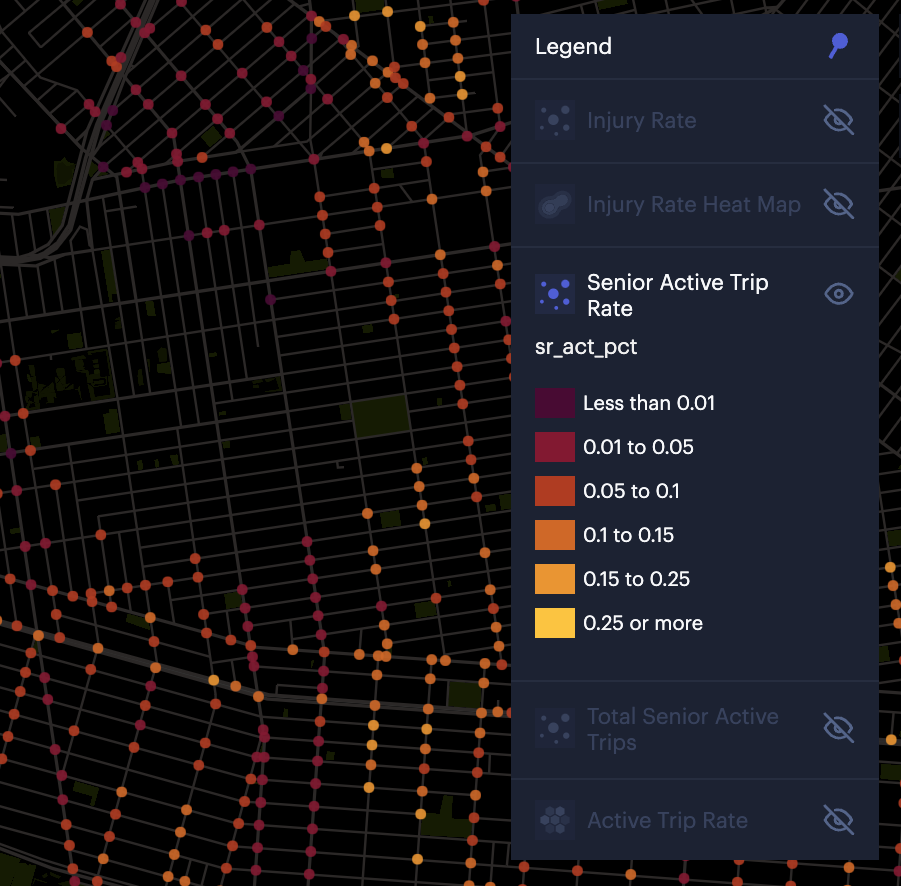Click the '0.25 or more' legend label

(642, 623)
